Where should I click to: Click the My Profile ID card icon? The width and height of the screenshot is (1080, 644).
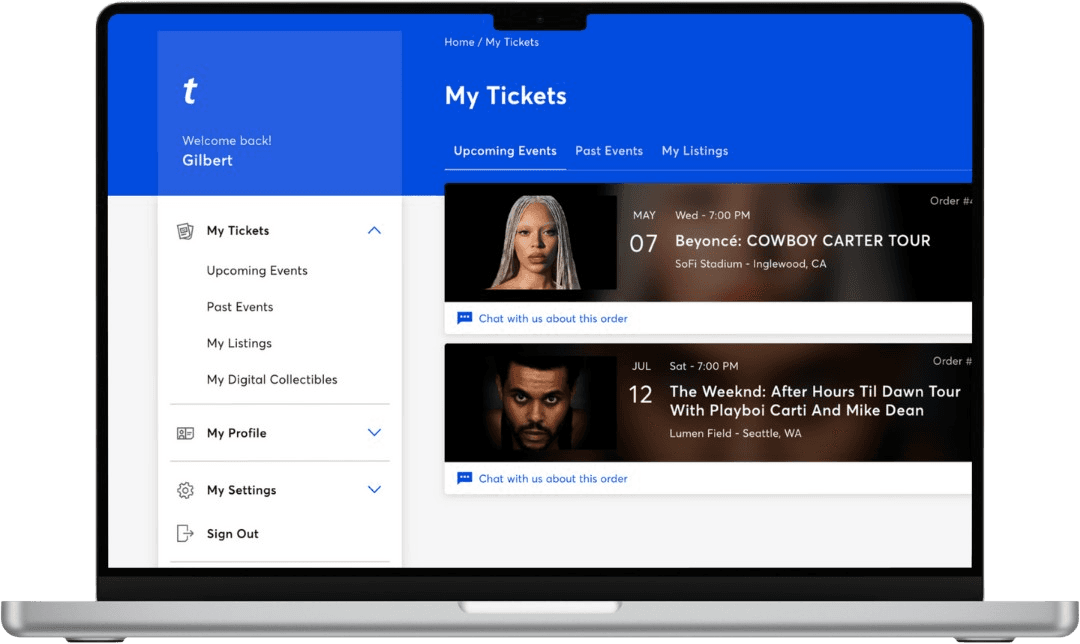(x=185, y=433)
